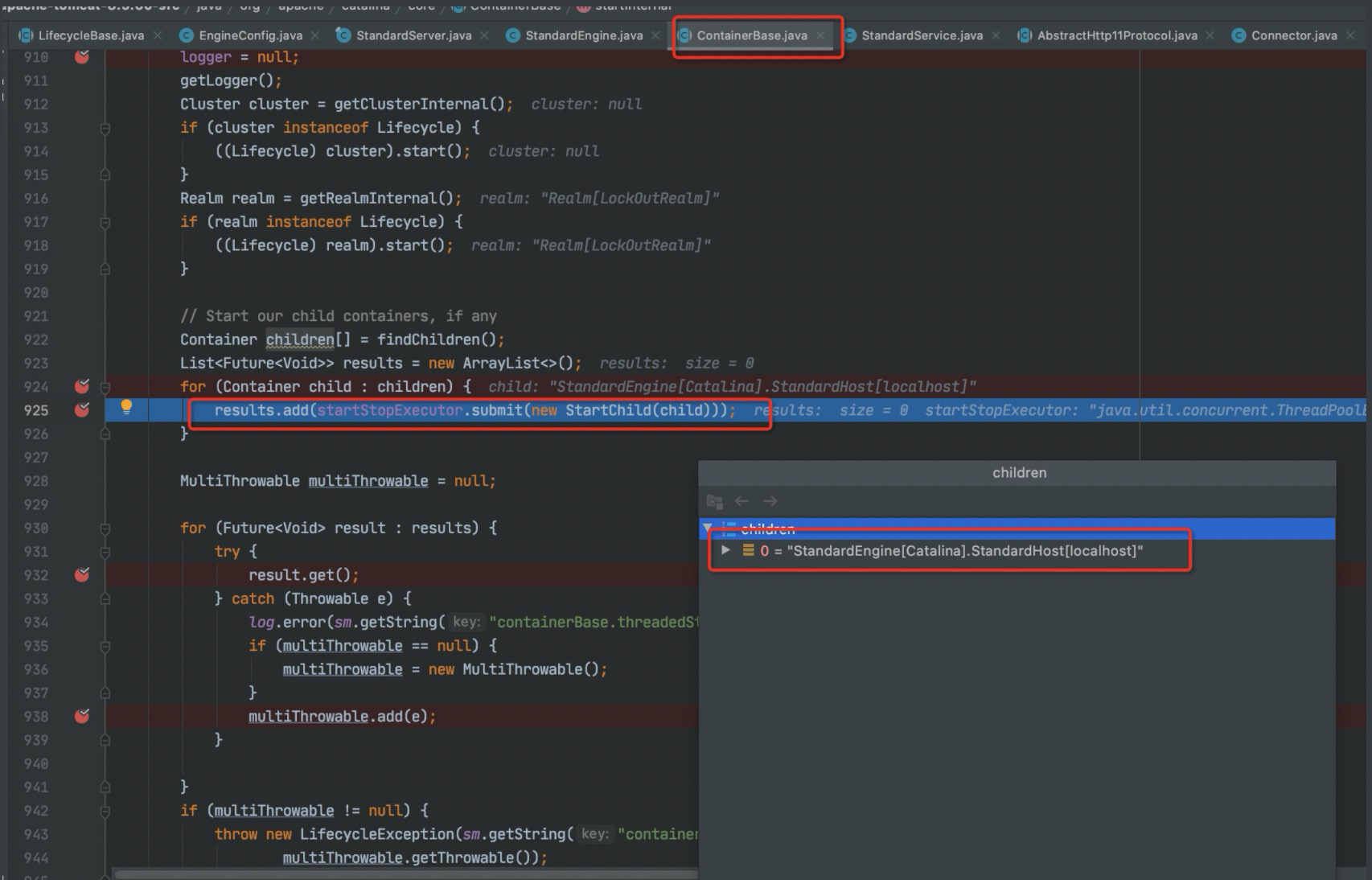Click the multiThrowable variable on line 928
This screenshot has width=1372, height=880.
[368, 481]
